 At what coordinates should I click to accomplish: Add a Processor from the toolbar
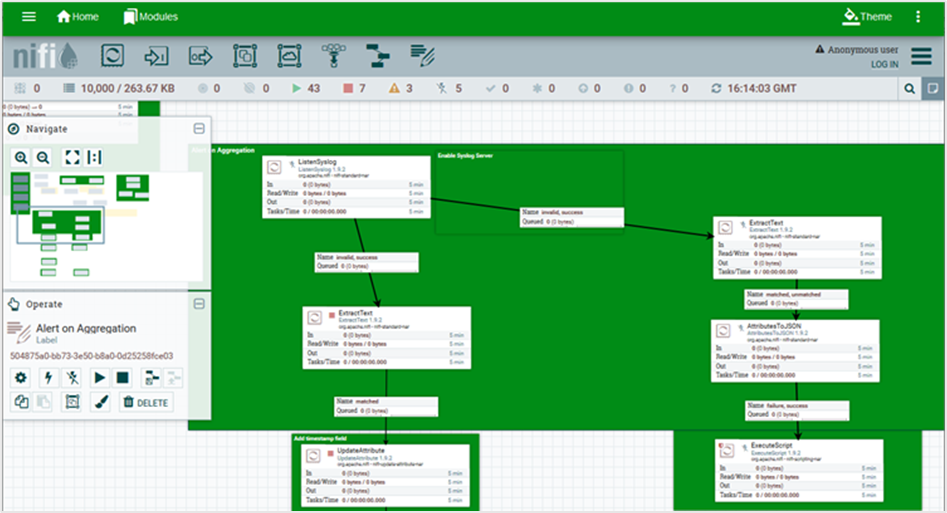(113, 55)
